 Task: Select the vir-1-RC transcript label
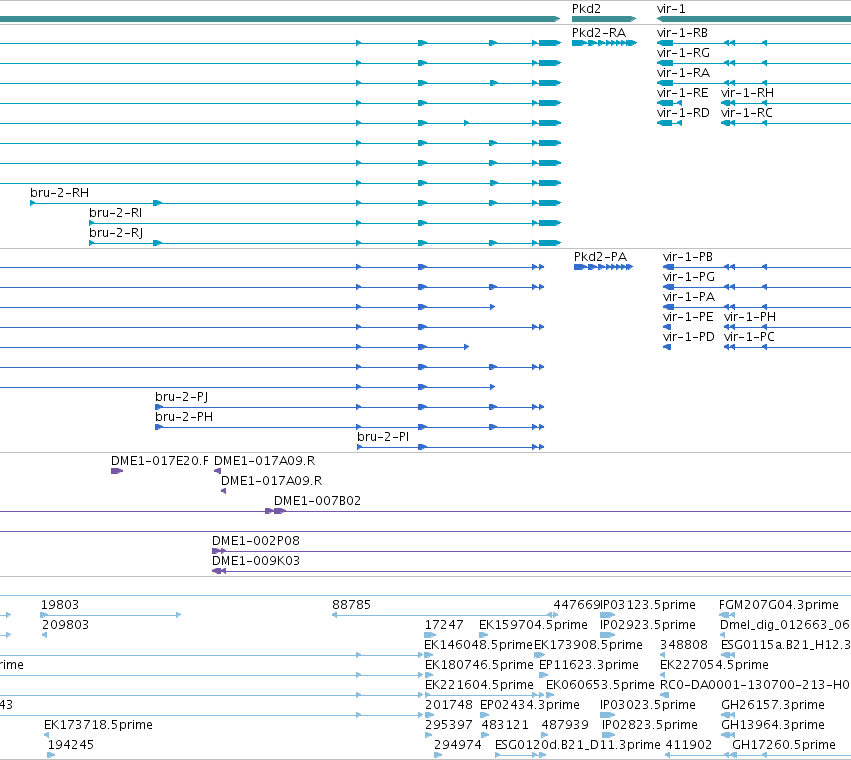(746, 113)
